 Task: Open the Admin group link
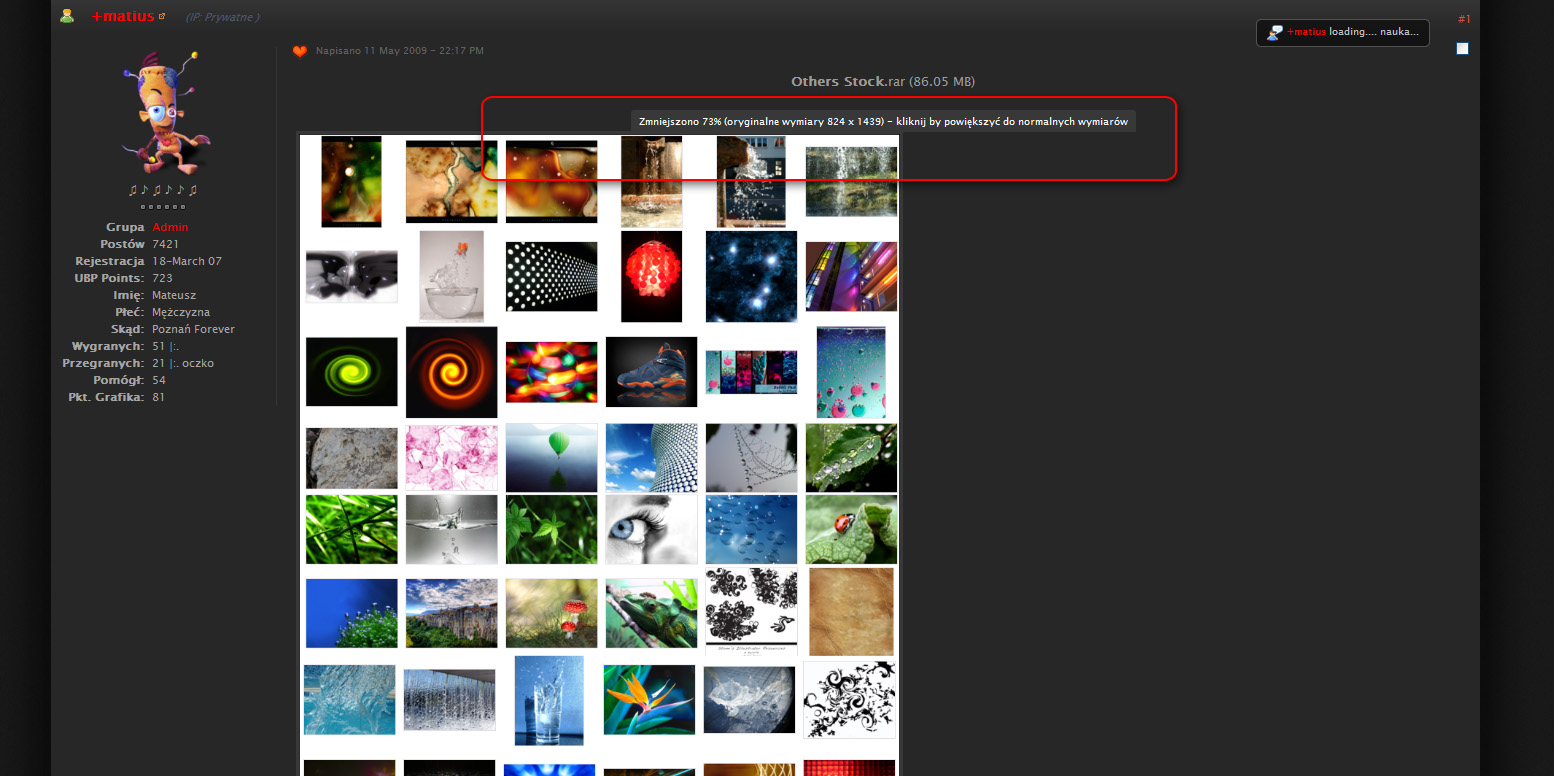click(170, 226)
